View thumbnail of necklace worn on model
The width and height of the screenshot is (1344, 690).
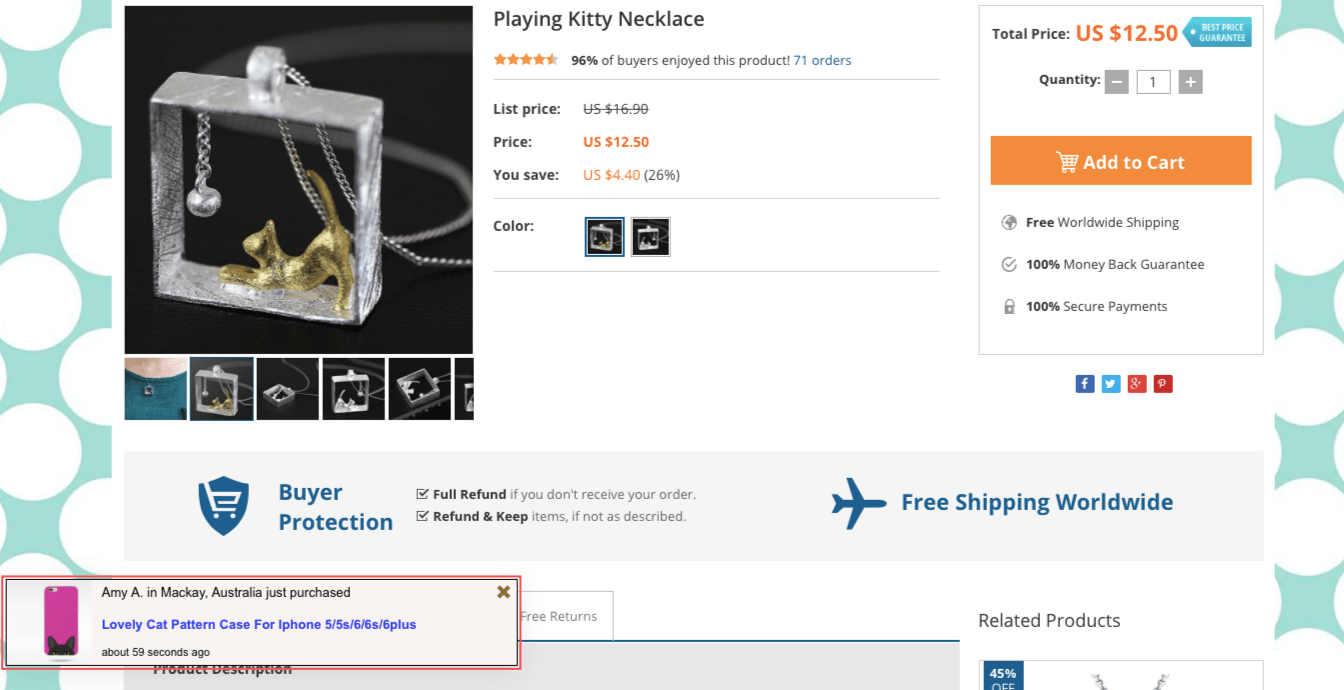[x=155, y=389]
